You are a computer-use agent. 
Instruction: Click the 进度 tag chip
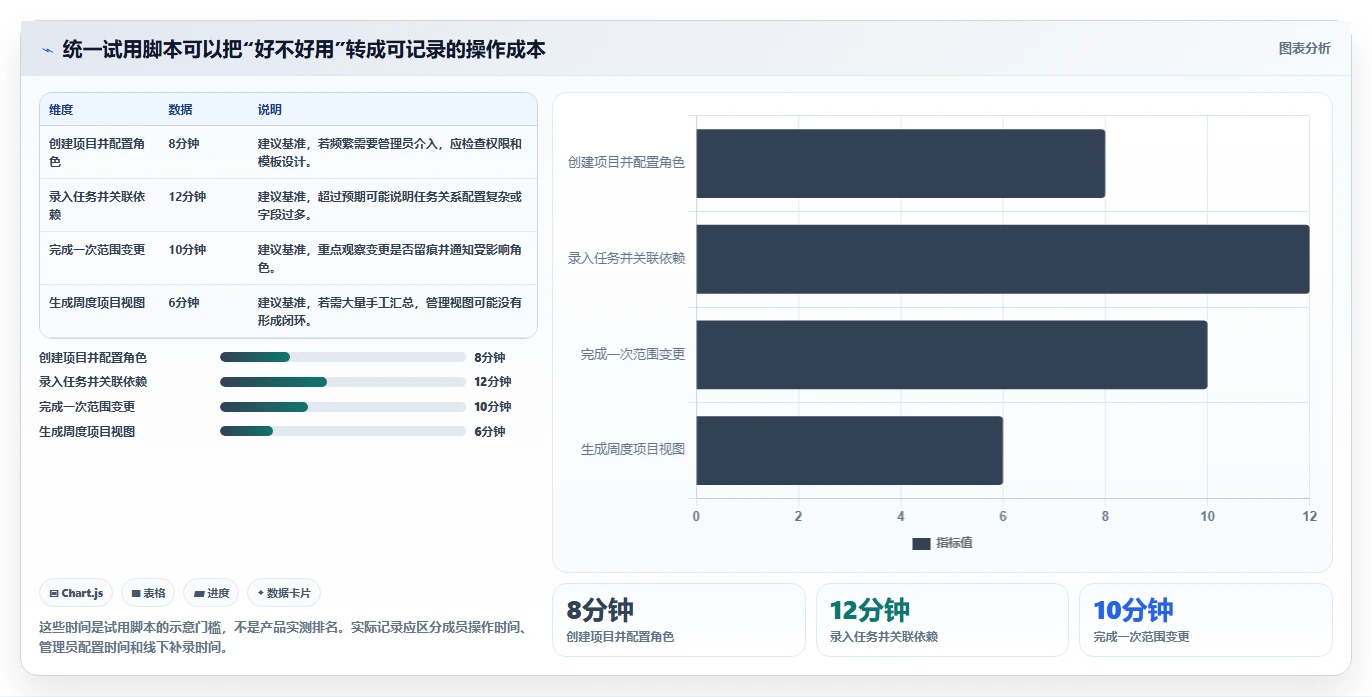211,593
